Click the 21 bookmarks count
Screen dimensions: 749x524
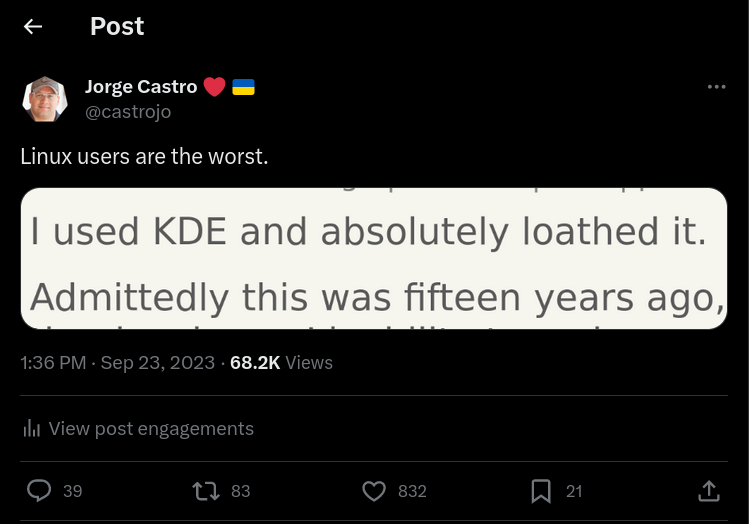pos(574,491)
